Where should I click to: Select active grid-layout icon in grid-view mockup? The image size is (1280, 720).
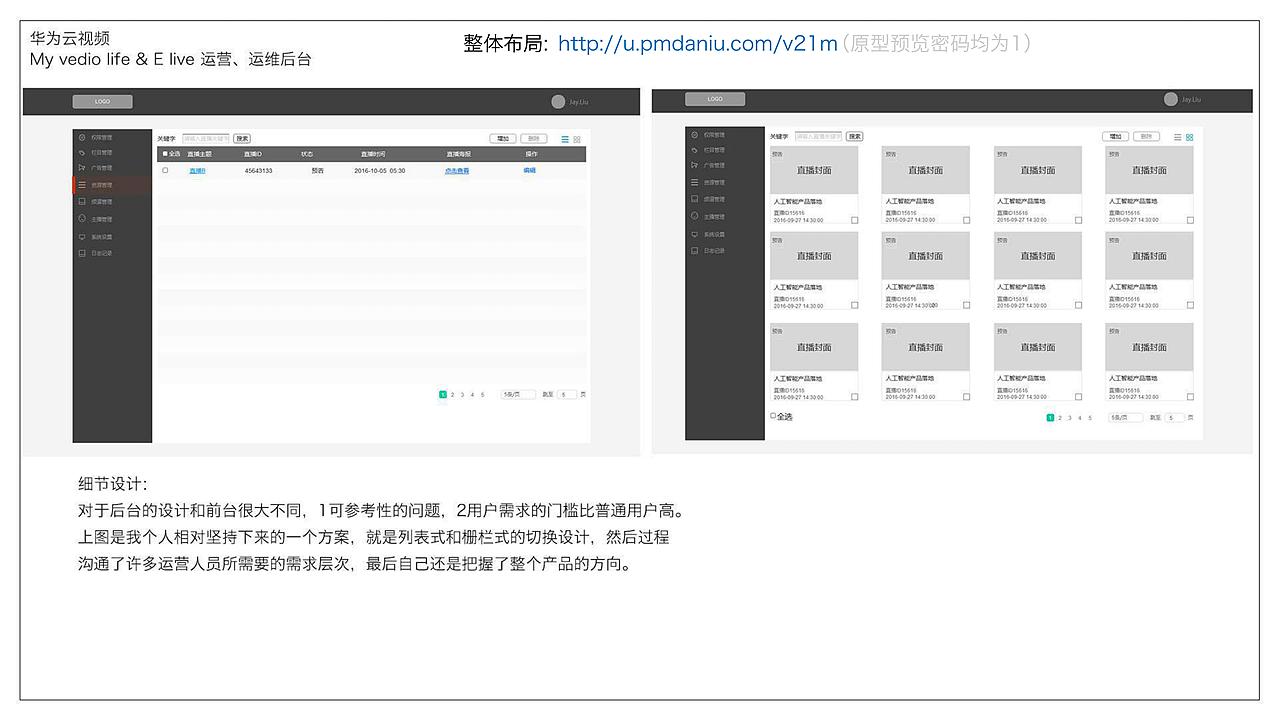[x=1190, y=137]
